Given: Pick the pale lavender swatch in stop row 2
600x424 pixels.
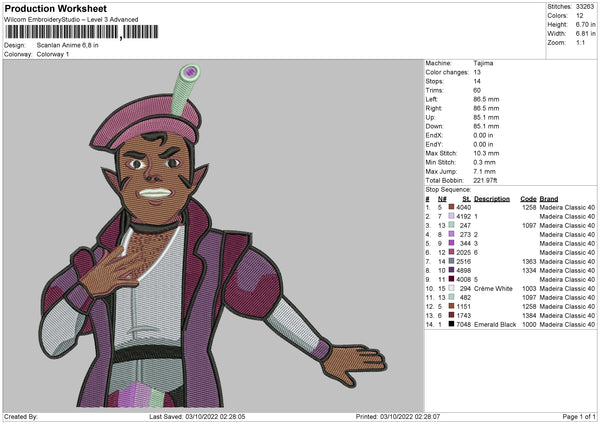Looking at the screenshot, I should click(x=452, y=216).
